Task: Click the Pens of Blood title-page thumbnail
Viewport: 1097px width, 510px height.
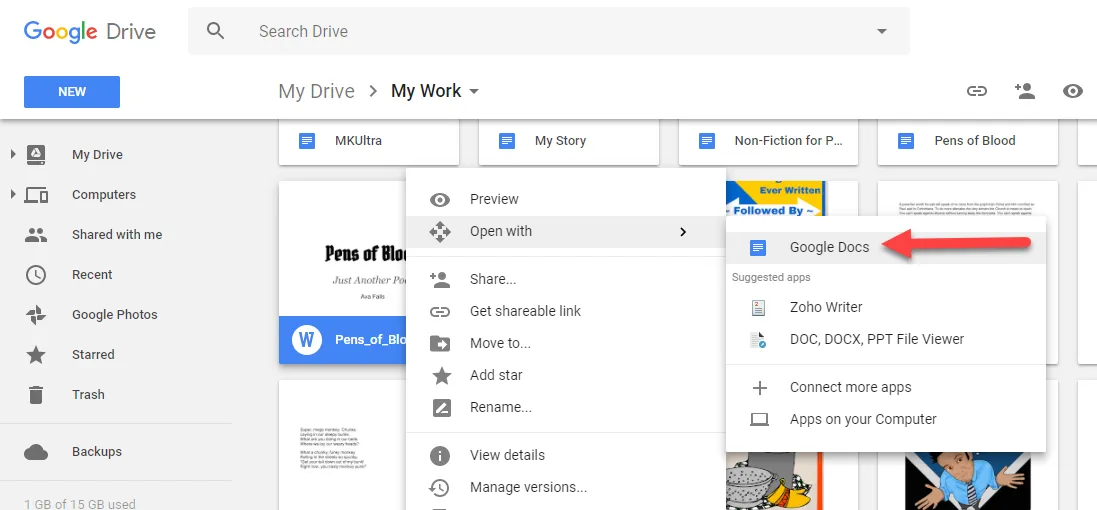Action: (343, 249)
